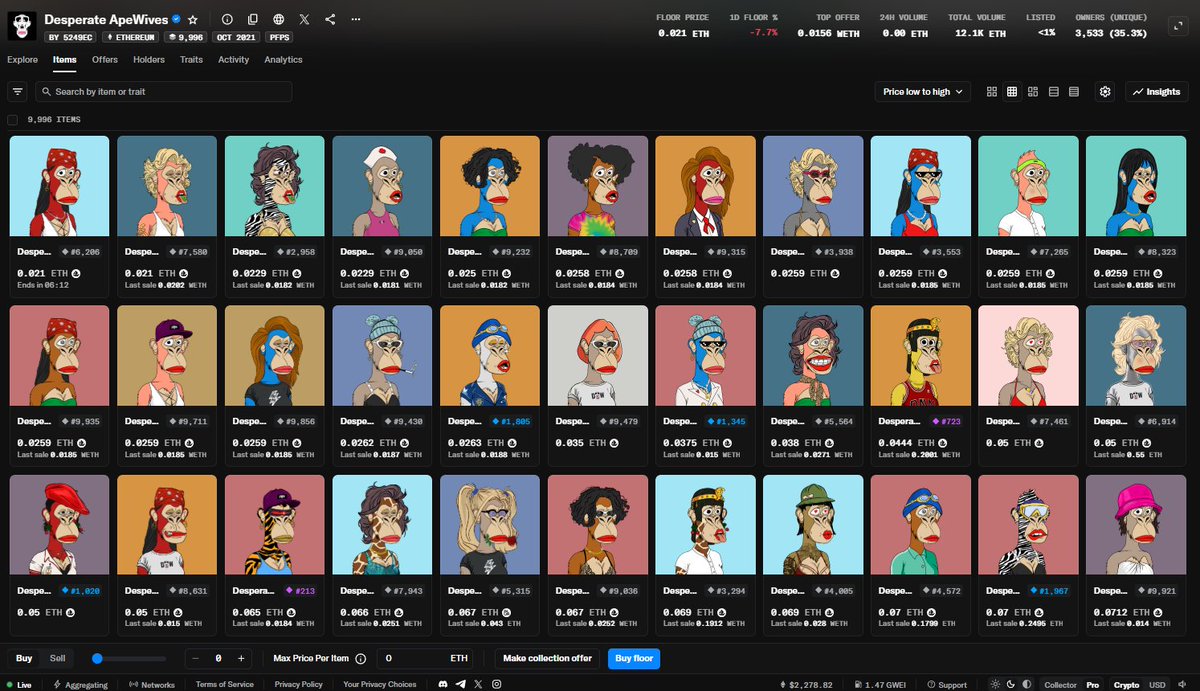Image resolution: width=1200 pixels, height=691 pixels.
Task: Open the Activity tab
Action: point(233,60)
